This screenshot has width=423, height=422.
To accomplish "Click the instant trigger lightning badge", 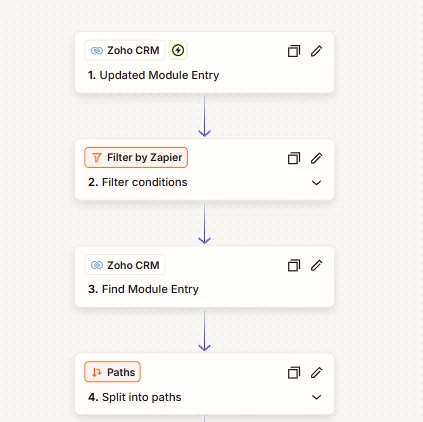I will (x=178, y=50).
